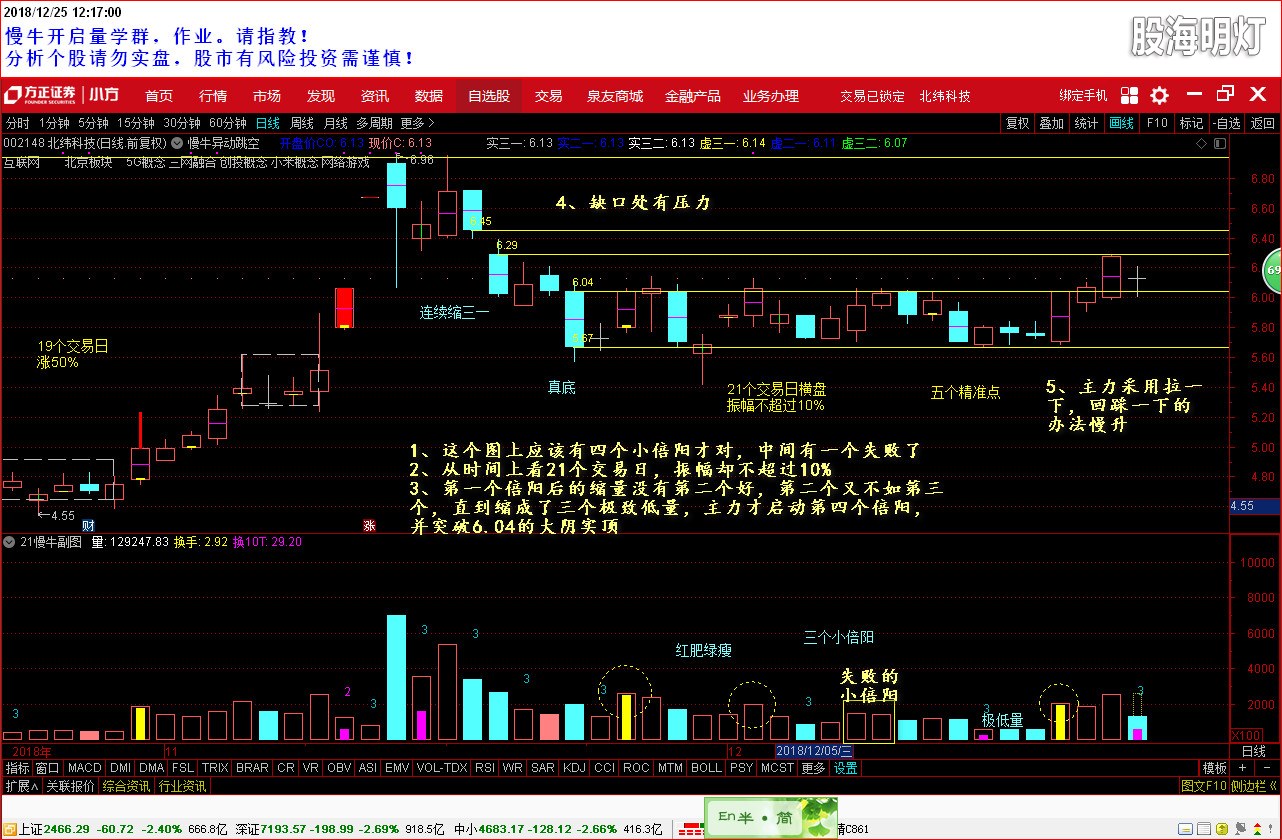
Task: Click the round dropdown beside stock name 北纬科技
Action: [x=178, y=142]
